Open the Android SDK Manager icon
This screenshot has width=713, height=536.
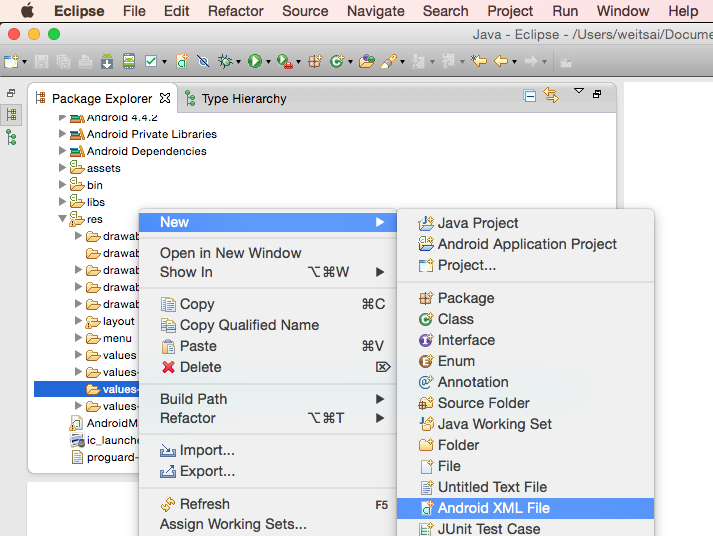pyautogui.click(x=107, y=61)
